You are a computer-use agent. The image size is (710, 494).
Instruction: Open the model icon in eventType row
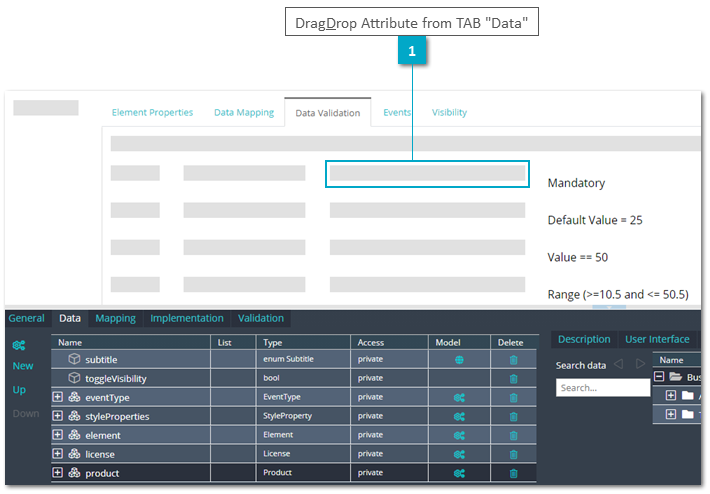click(459, 398)
